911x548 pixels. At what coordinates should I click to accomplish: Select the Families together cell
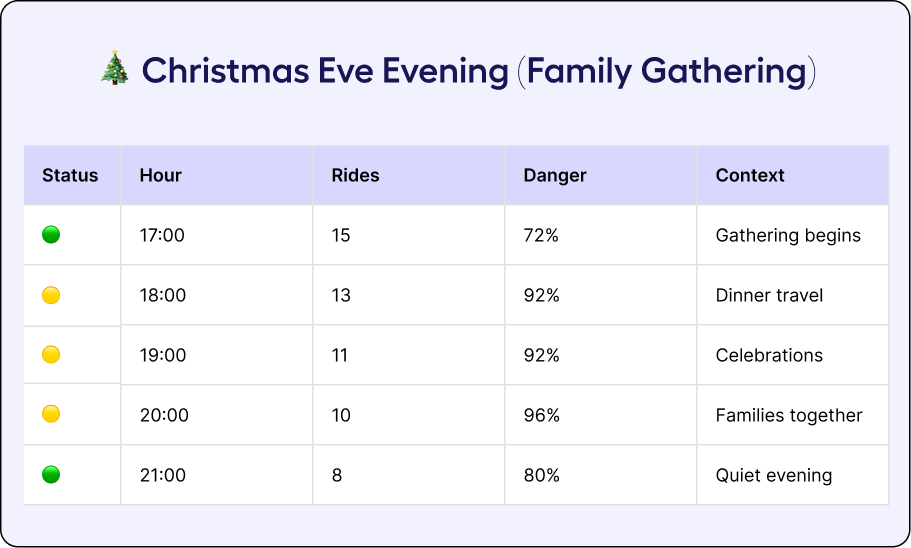(x=789, y=415)
